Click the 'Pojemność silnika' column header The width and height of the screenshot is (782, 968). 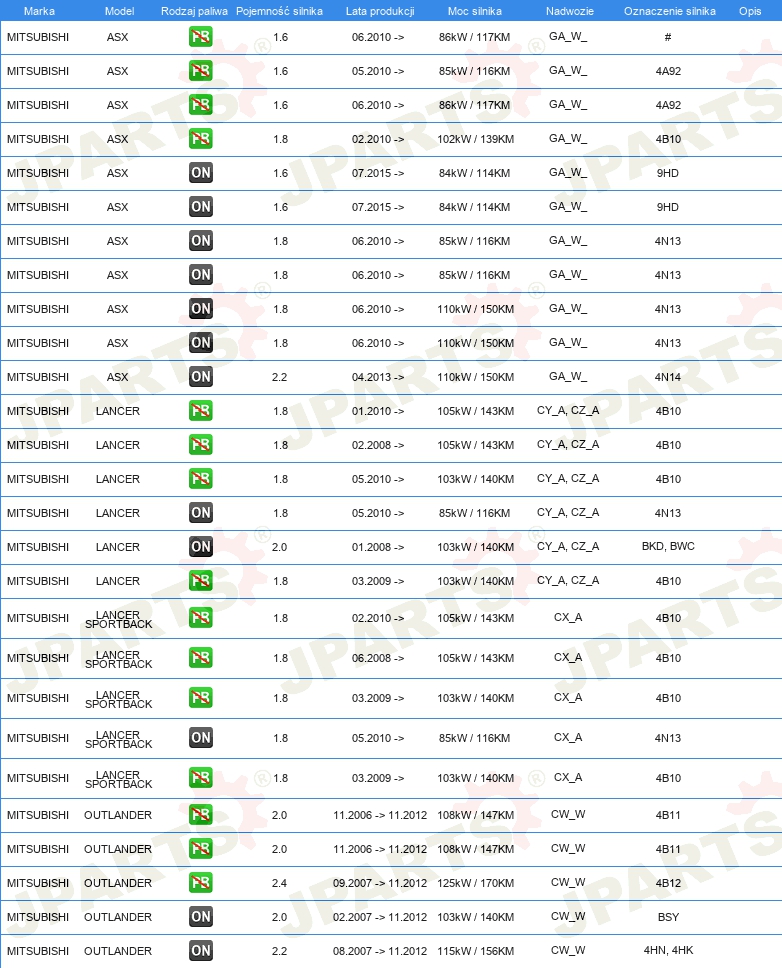click(x=280, y=11)
